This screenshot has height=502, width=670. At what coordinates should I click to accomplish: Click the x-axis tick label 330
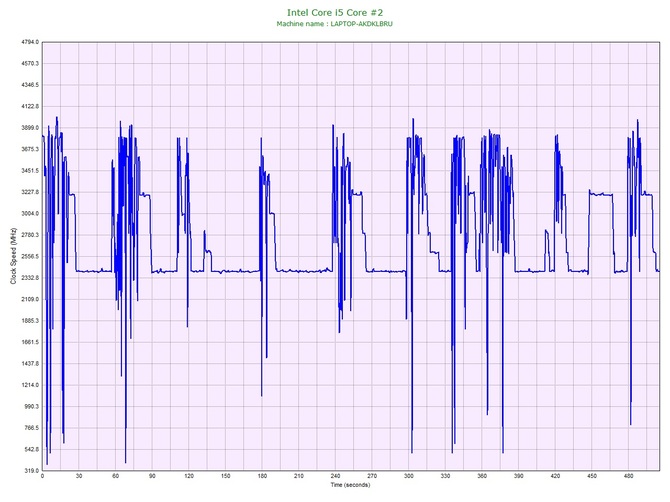(x=446, y=476)
